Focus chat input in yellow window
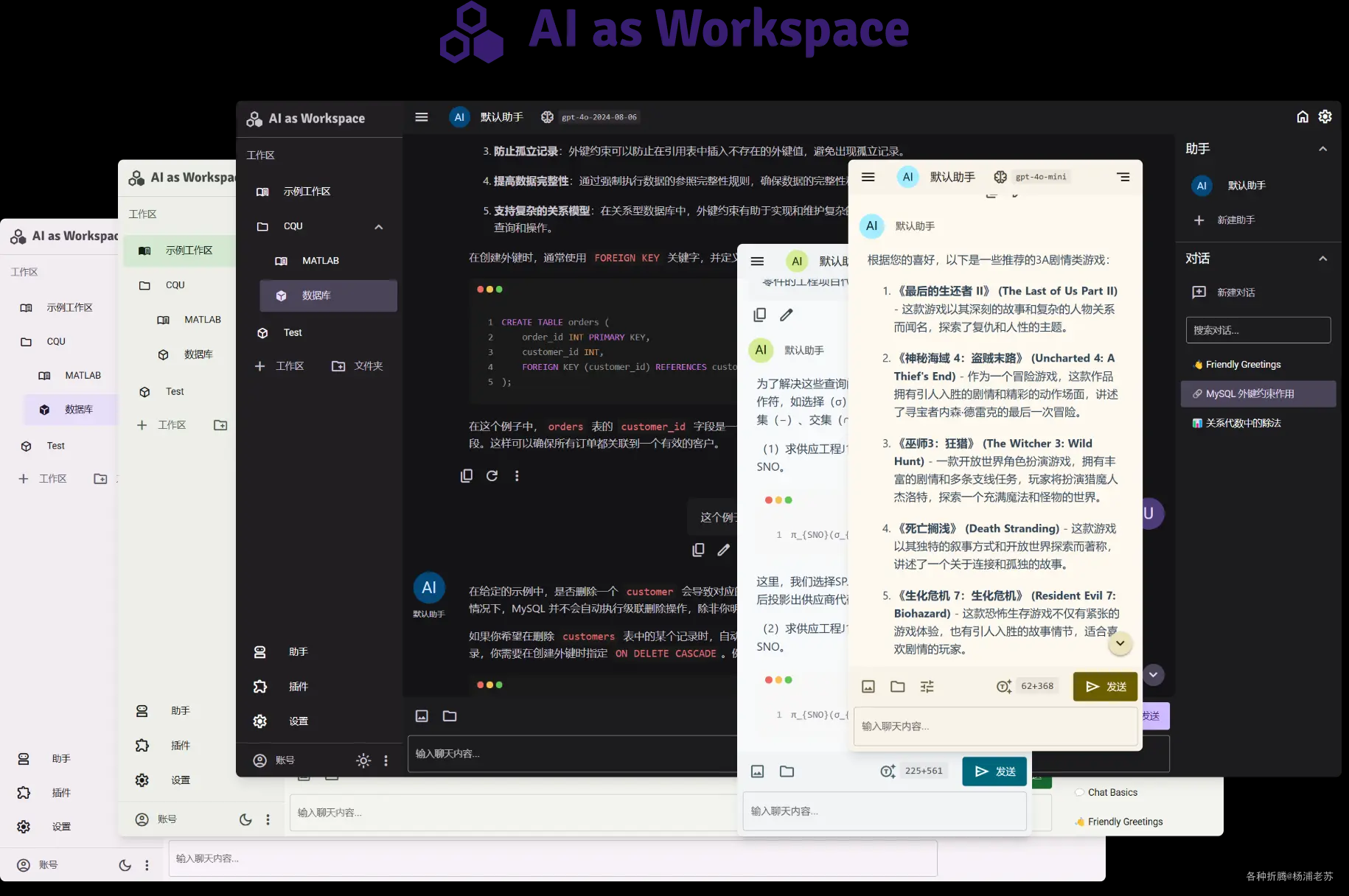Viewport: 1349px width, 896px height. tap(995, 726)
